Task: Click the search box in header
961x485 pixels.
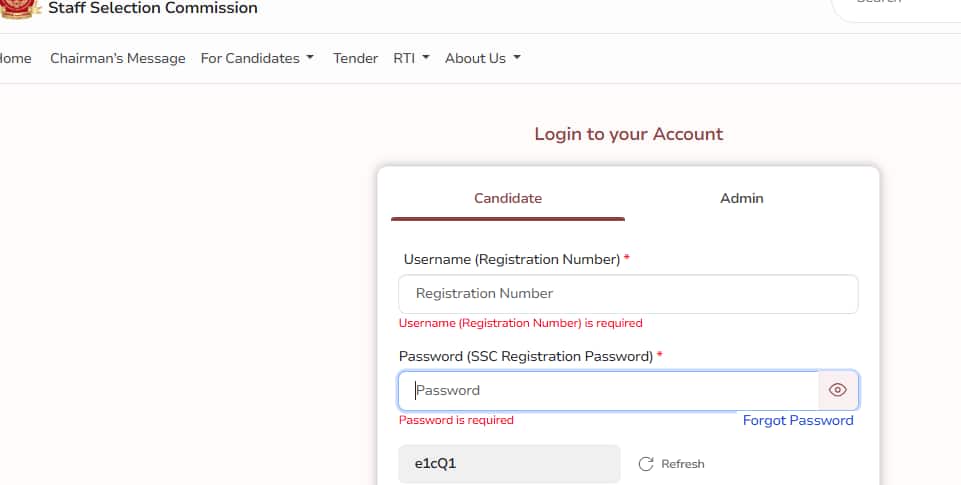Action: [x=895, y=5]
